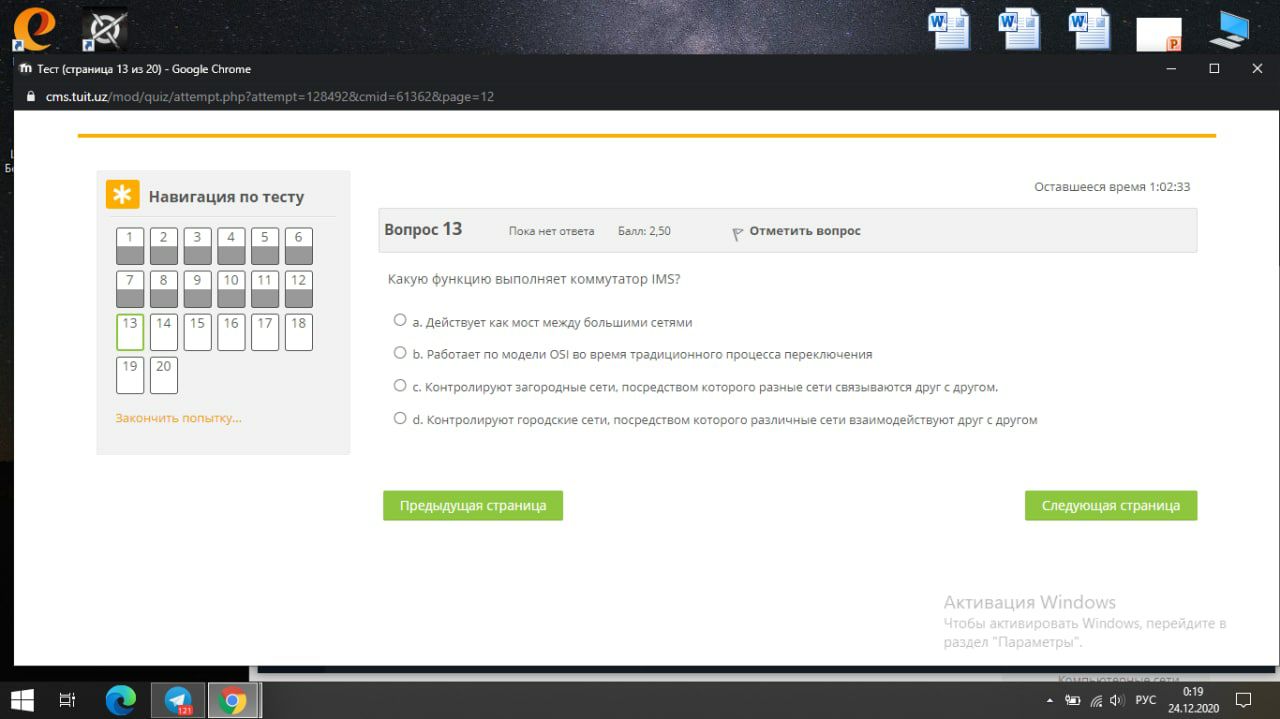
Task: Jump to question 7 in navigation
Action: [x=130, y=289]
